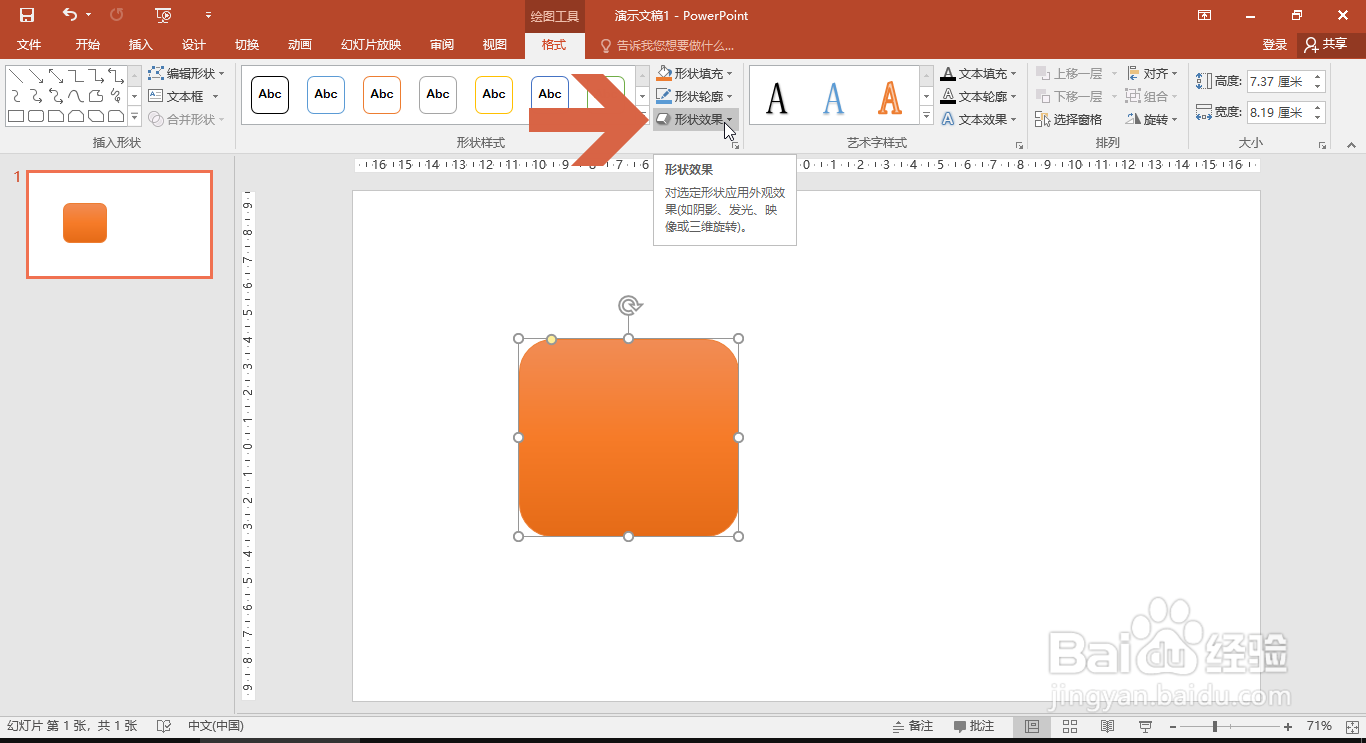
Task: Apply orange outlined A WordArt style
Action: point(889,97)
